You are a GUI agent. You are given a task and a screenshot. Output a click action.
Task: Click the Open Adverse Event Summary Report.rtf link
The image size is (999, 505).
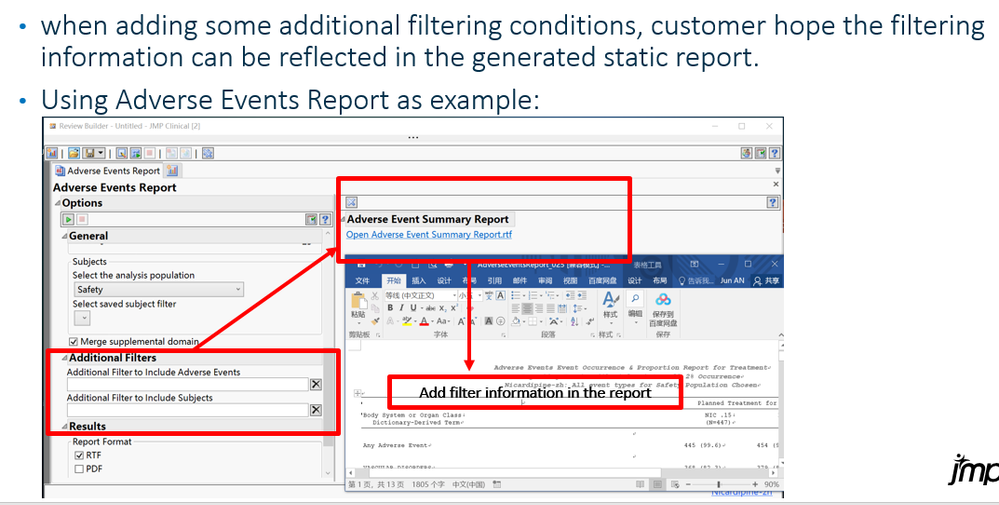click(429, 234)
